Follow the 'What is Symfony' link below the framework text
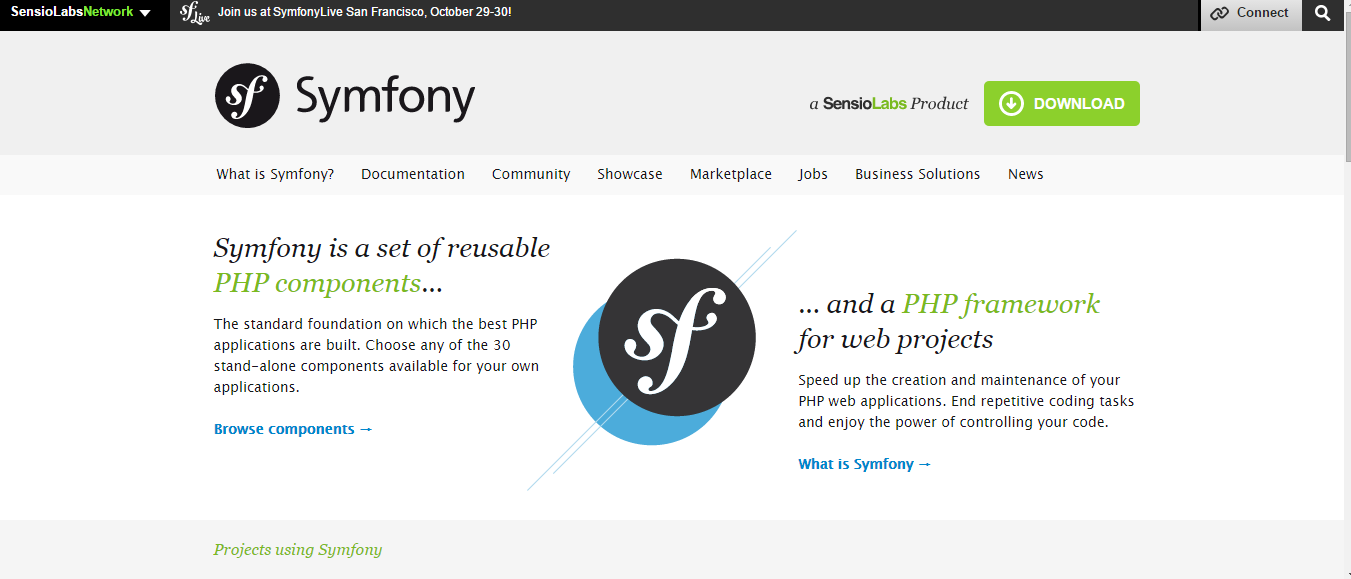 pos(858,463)
